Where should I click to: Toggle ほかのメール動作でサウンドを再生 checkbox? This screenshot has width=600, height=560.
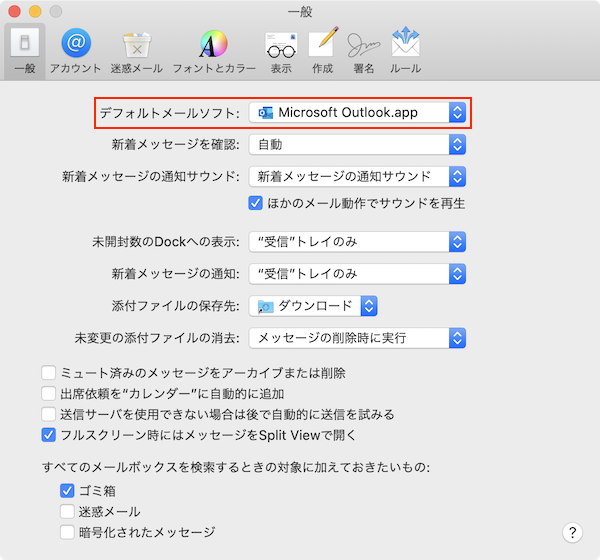[255, 203]
